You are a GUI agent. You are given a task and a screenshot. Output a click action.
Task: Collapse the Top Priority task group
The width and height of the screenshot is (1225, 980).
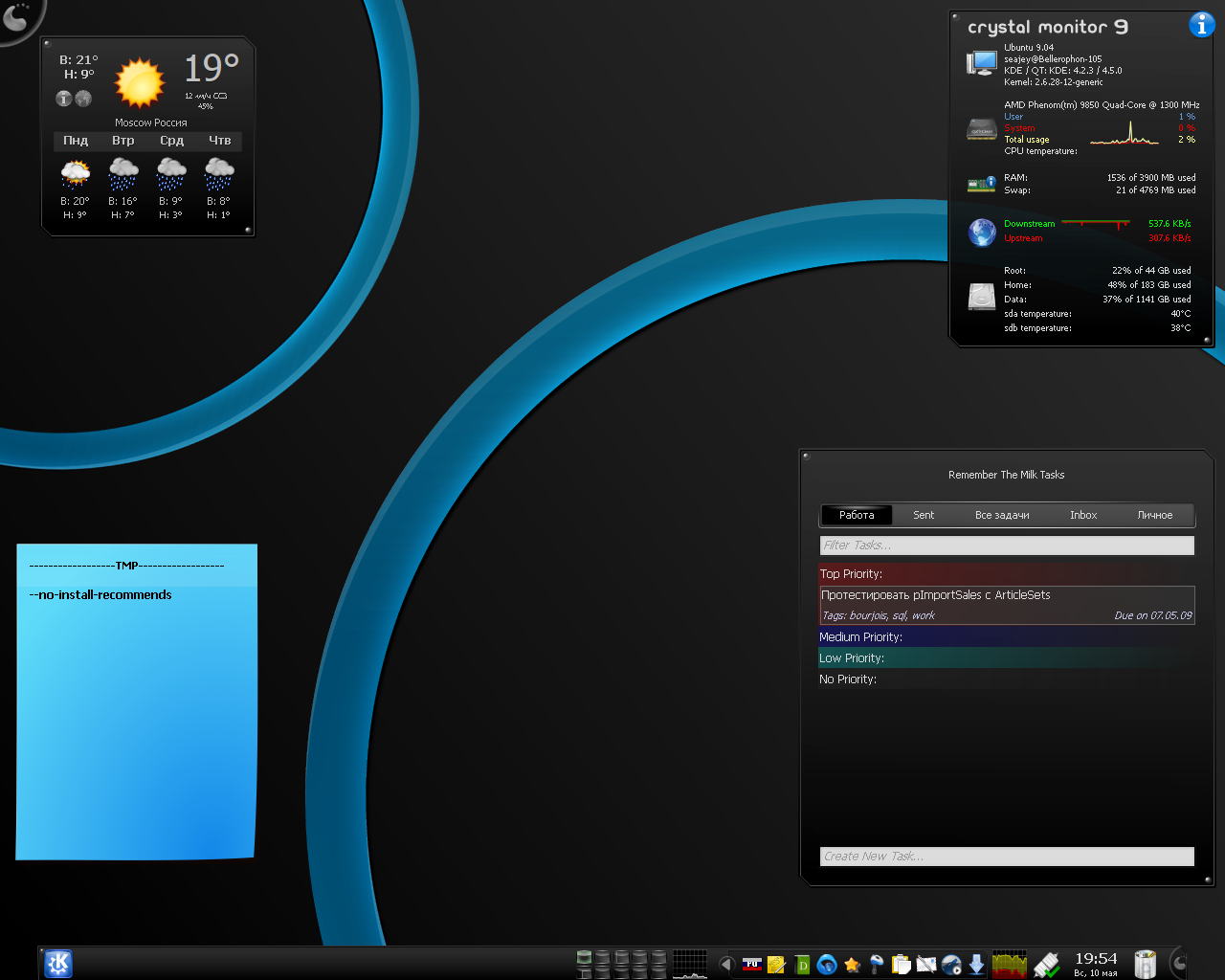[1007, 574]
